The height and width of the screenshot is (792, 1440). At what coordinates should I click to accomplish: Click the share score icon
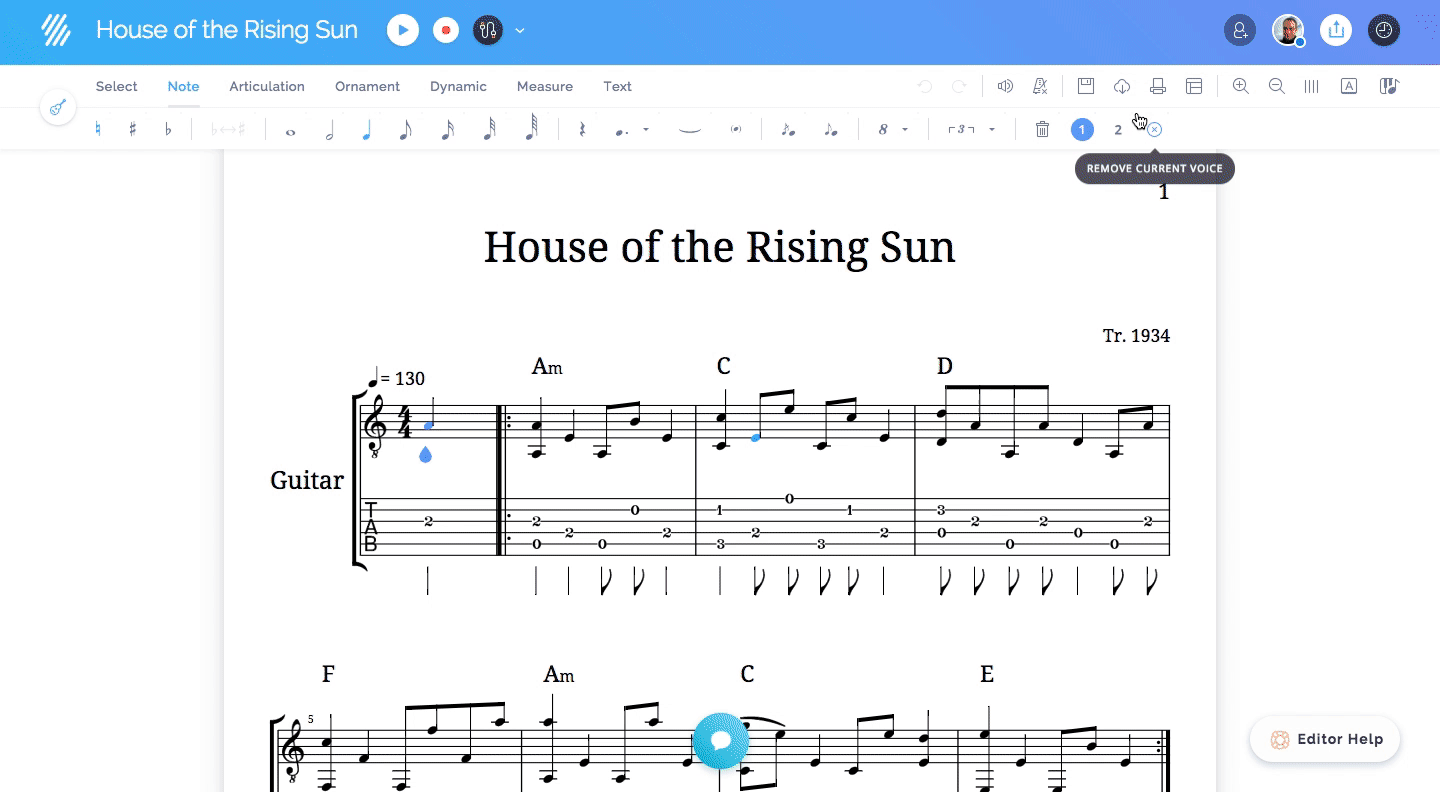click(x=1336, y=30)
